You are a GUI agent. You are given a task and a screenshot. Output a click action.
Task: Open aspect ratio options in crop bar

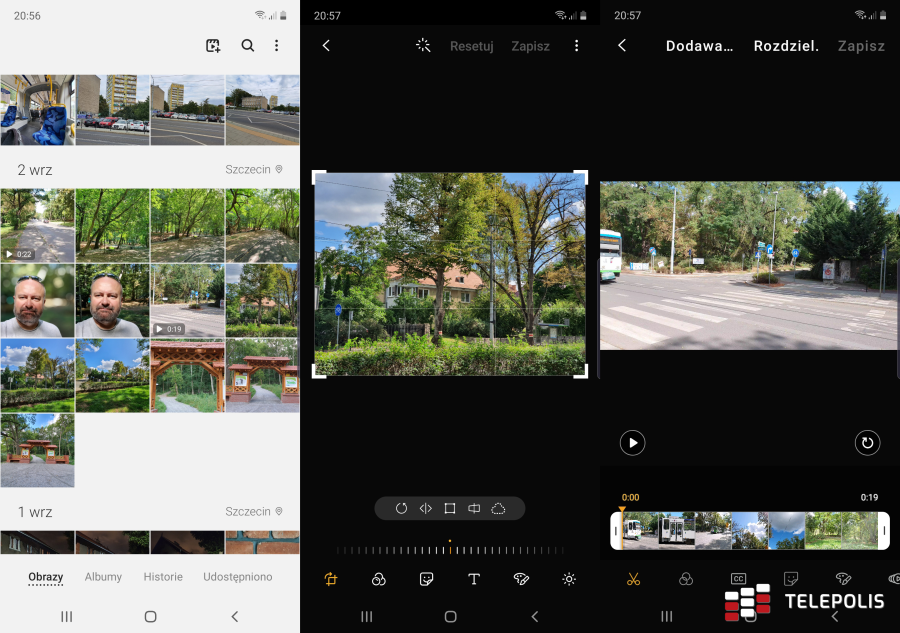click(x=451, y=508)
